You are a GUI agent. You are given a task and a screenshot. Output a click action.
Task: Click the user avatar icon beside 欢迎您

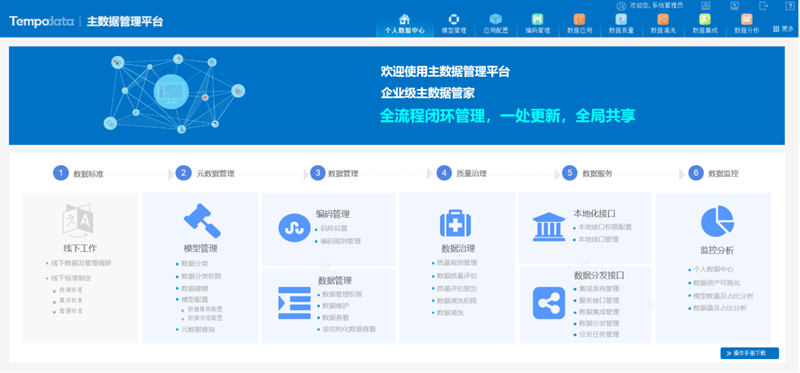coord(621,6)
